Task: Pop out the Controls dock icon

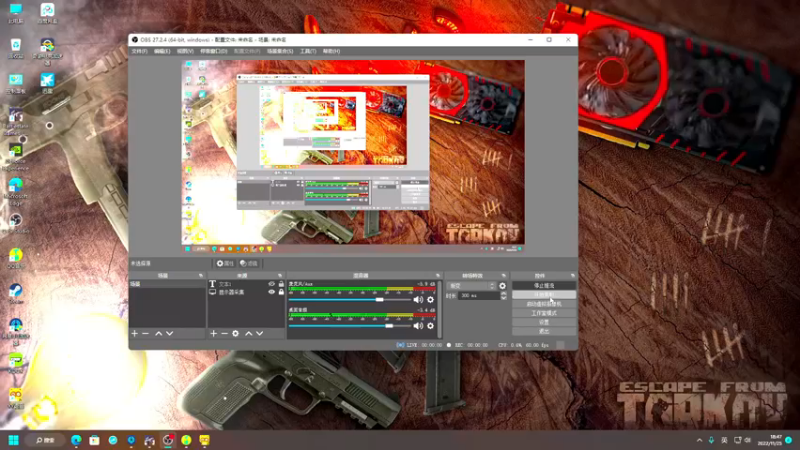Action: click(x=572, y=276)
